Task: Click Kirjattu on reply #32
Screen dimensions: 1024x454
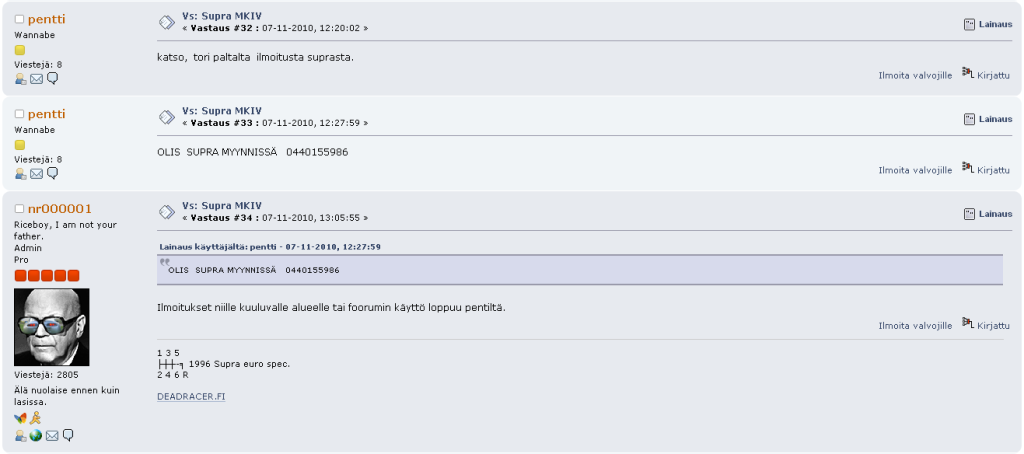Action: [987, 74]
